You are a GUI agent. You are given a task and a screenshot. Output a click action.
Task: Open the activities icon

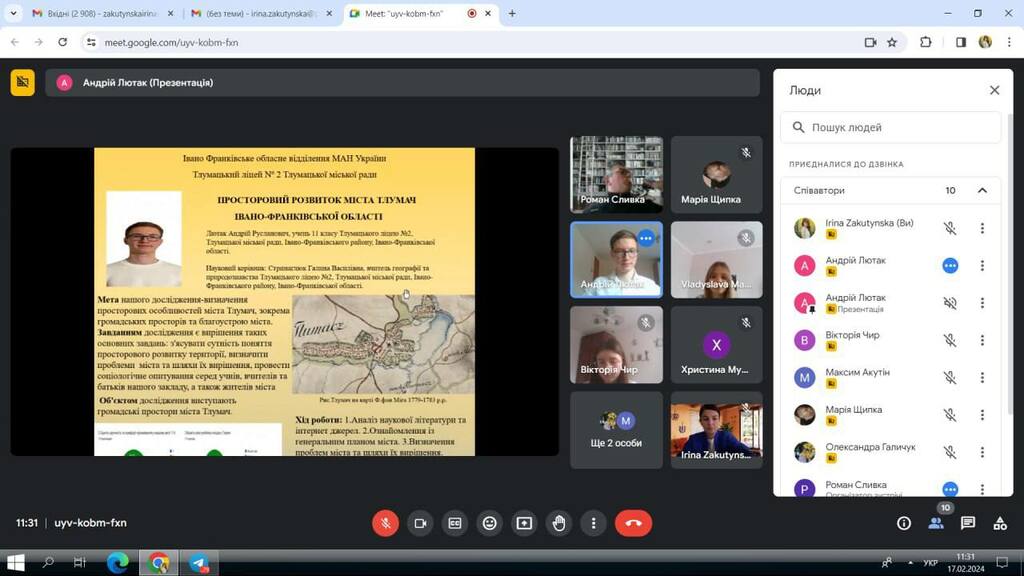(x=1000, y=523)
